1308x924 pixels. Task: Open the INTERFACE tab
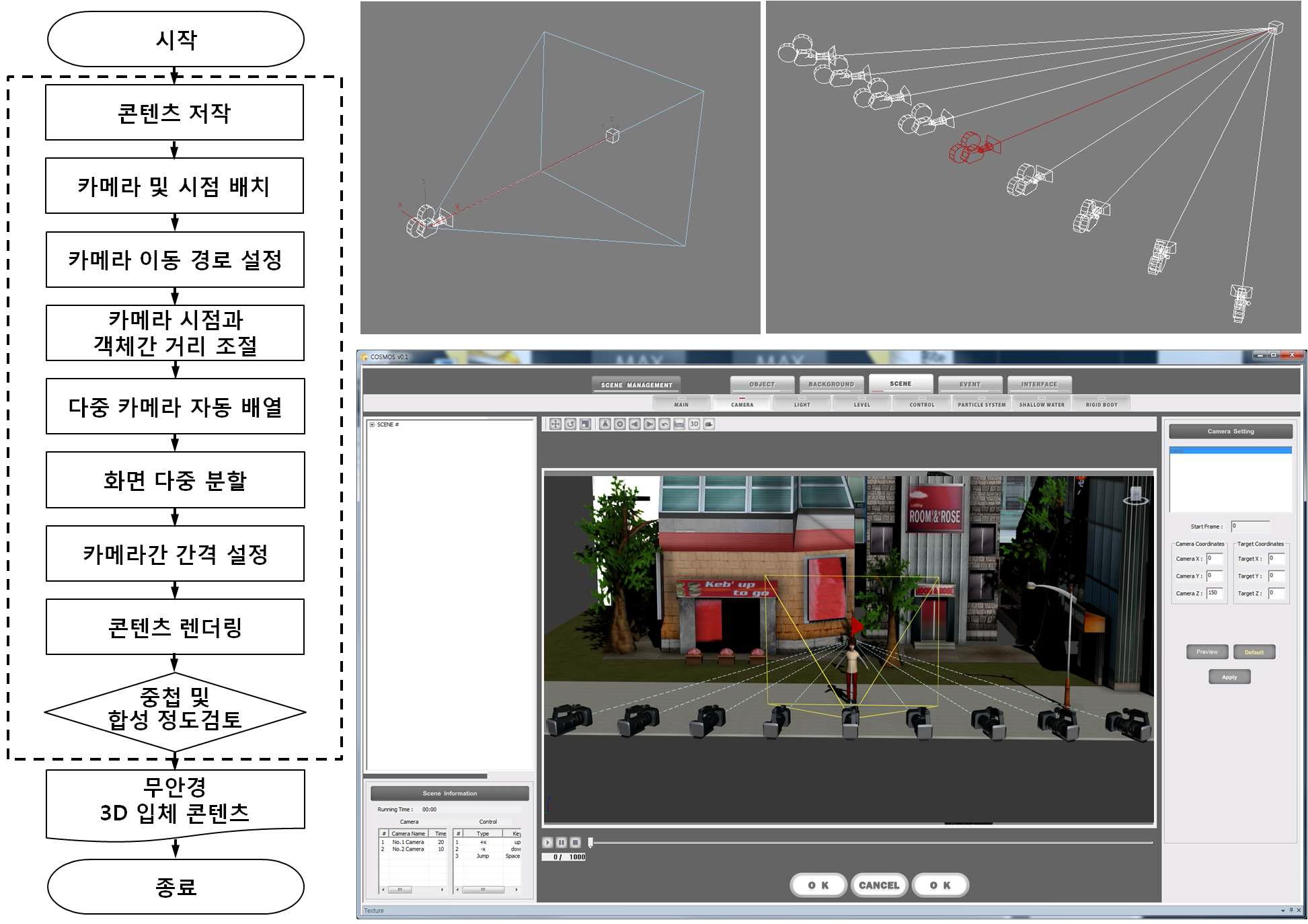pyautogui.click(x=1040, y=385)
